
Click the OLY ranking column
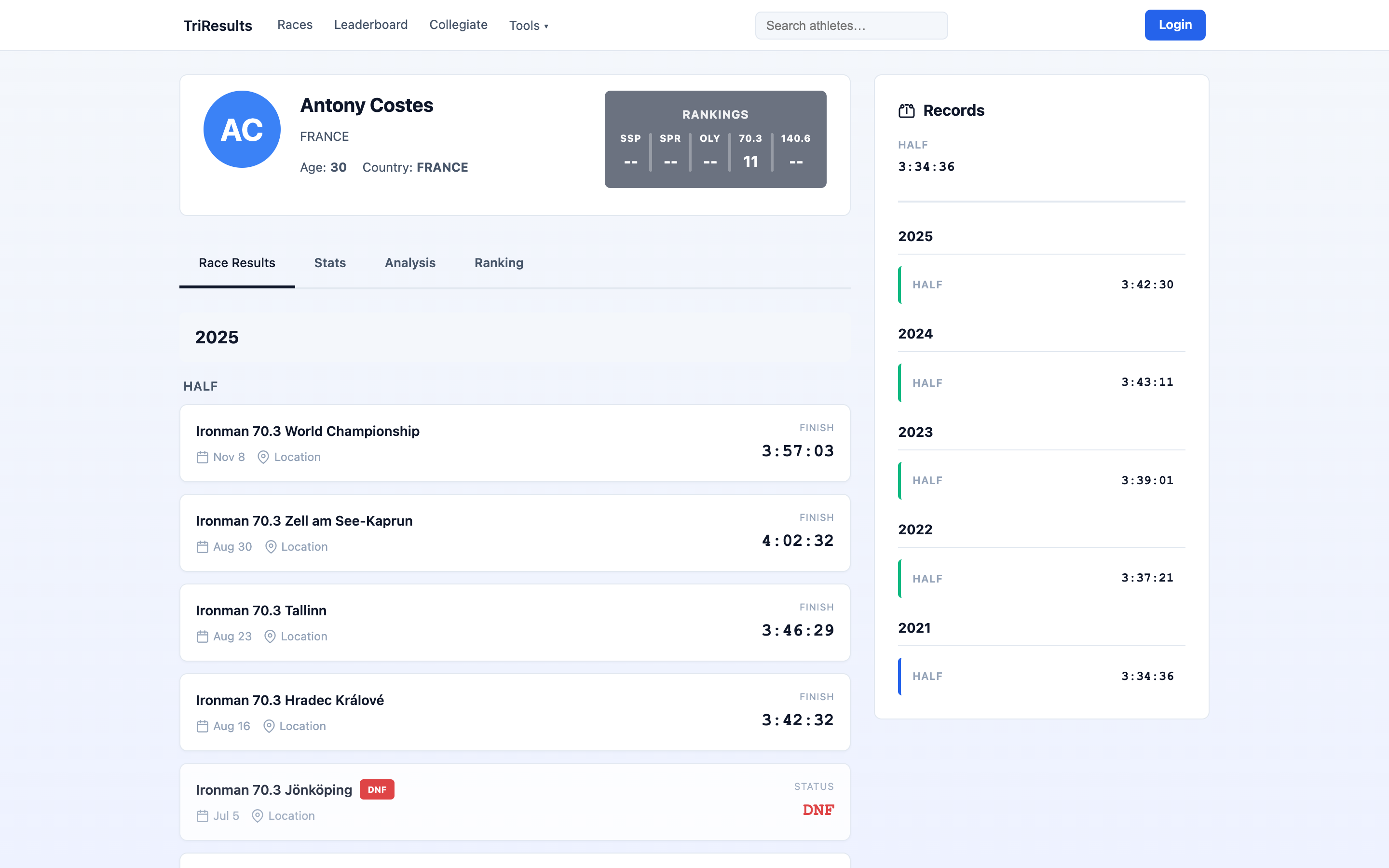point(710,151)
